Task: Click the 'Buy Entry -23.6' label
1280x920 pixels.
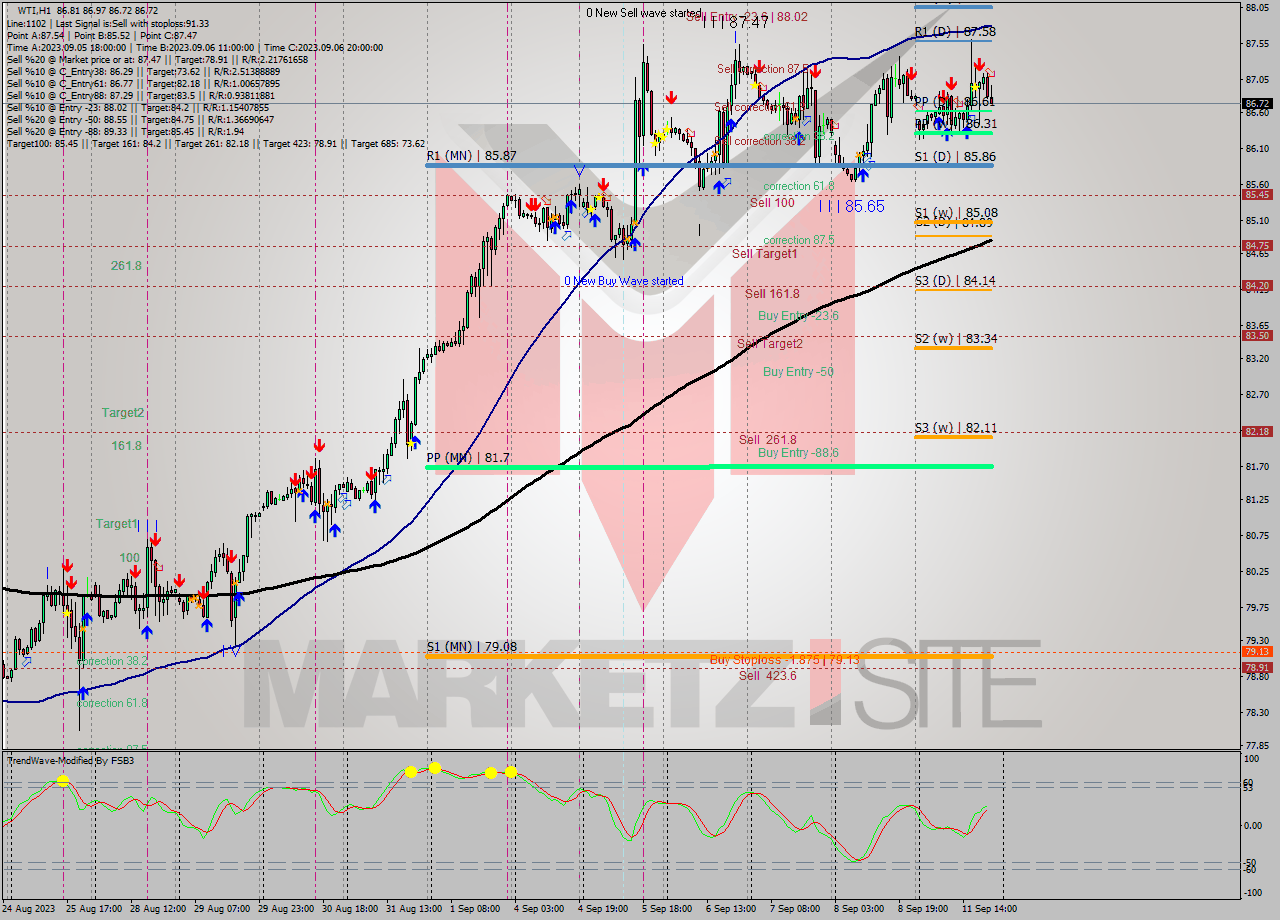Action: click(x=798, y=316)
